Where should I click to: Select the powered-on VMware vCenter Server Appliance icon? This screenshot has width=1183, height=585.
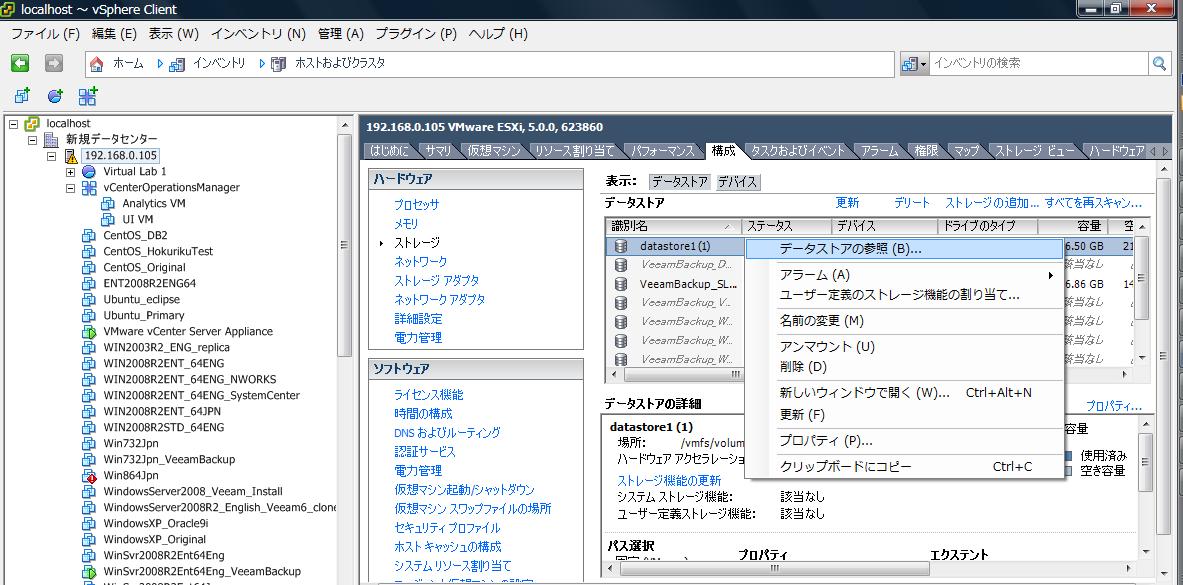(89, 331)
